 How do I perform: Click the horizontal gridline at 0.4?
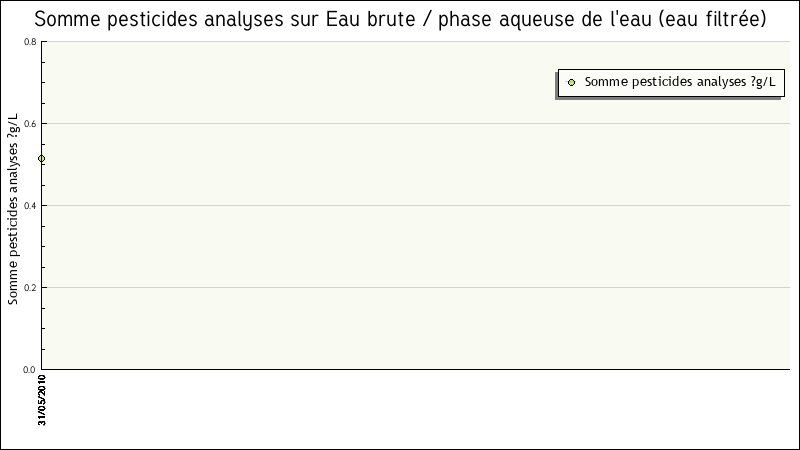400,206
